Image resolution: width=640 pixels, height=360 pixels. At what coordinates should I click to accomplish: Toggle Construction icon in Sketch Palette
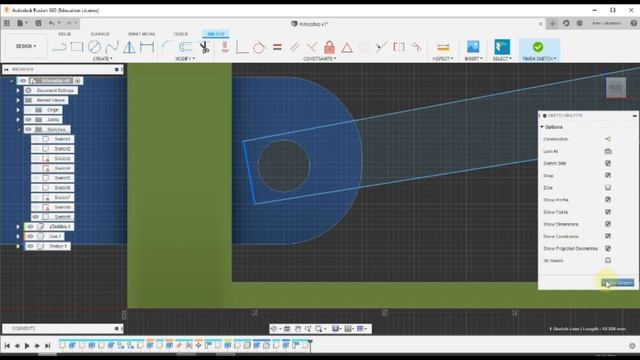click(608, 139)
